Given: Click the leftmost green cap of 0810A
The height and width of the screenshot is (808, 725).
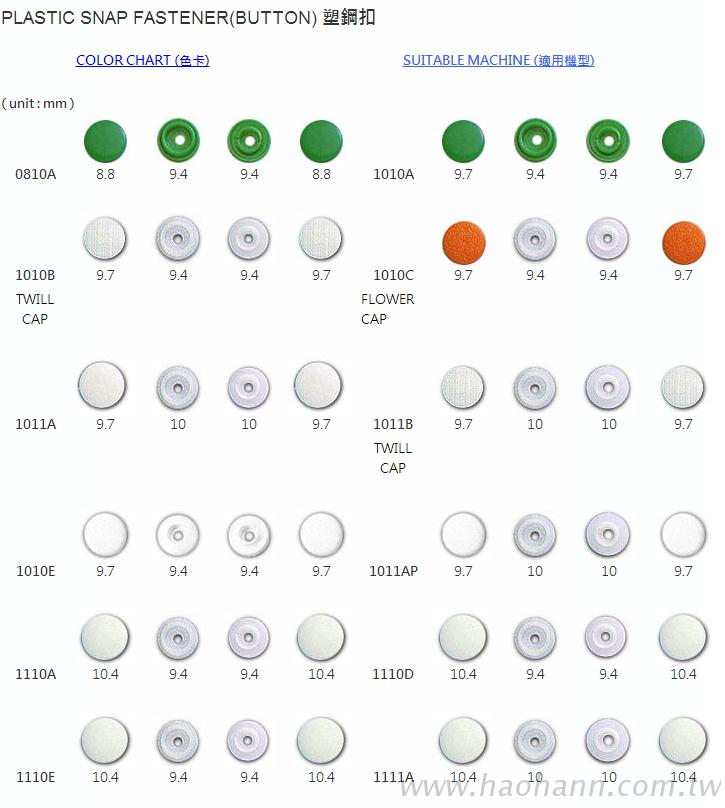Looking at the screenshot, I should [105, 140].
